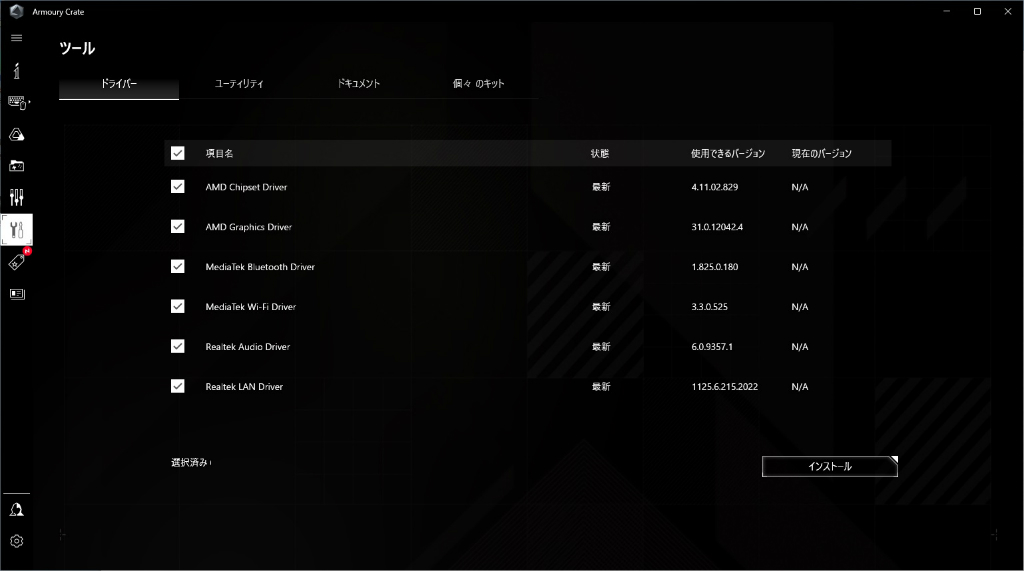Click version 4.11.02.829 of AMD Chipset Driver
This screenshot has width=1024, height=571.
pyautogui.click(x=714, y=187)
